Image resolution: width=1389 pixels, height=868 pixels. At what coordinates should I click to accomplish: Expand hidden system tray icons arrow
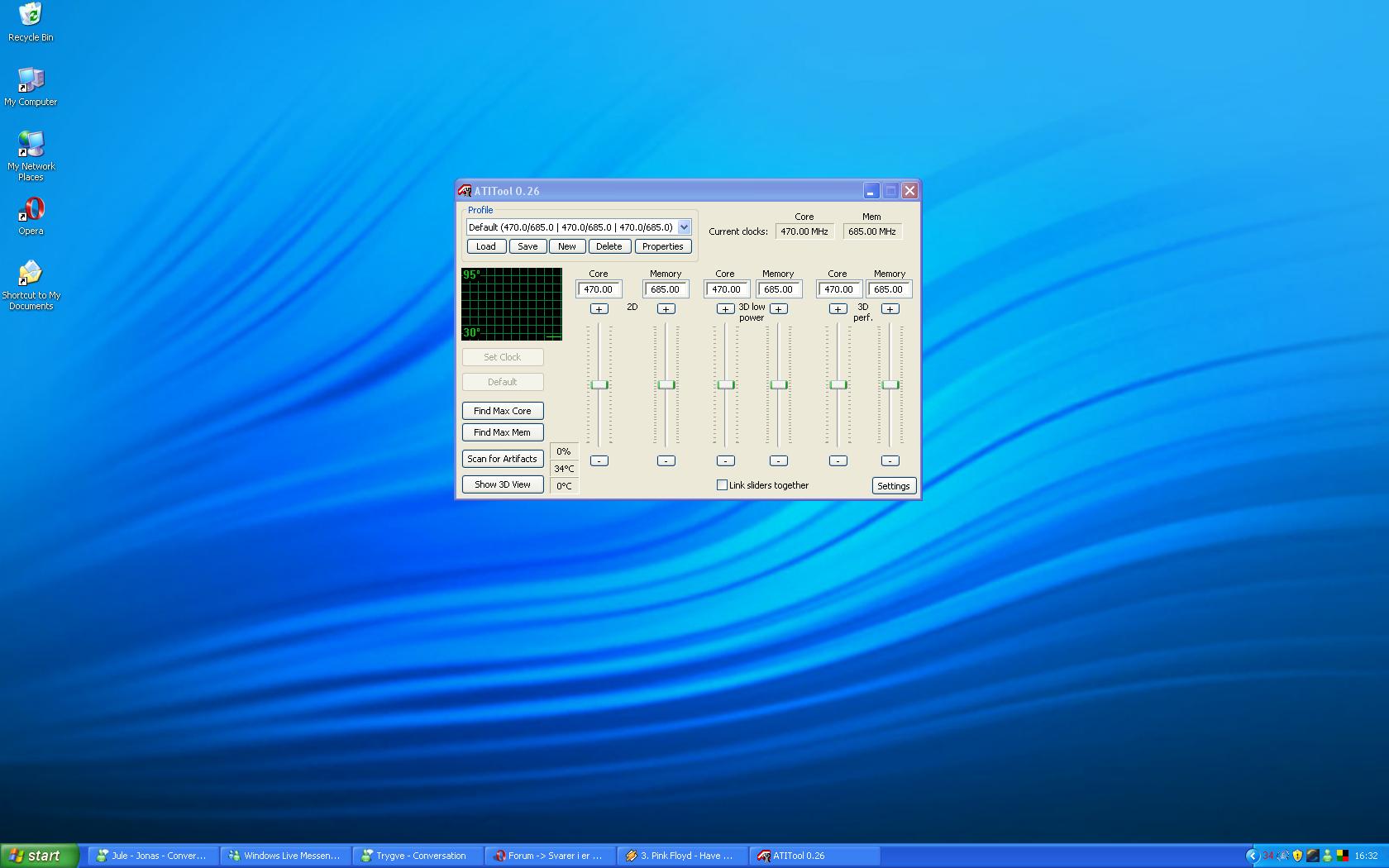click(1253, 856)
